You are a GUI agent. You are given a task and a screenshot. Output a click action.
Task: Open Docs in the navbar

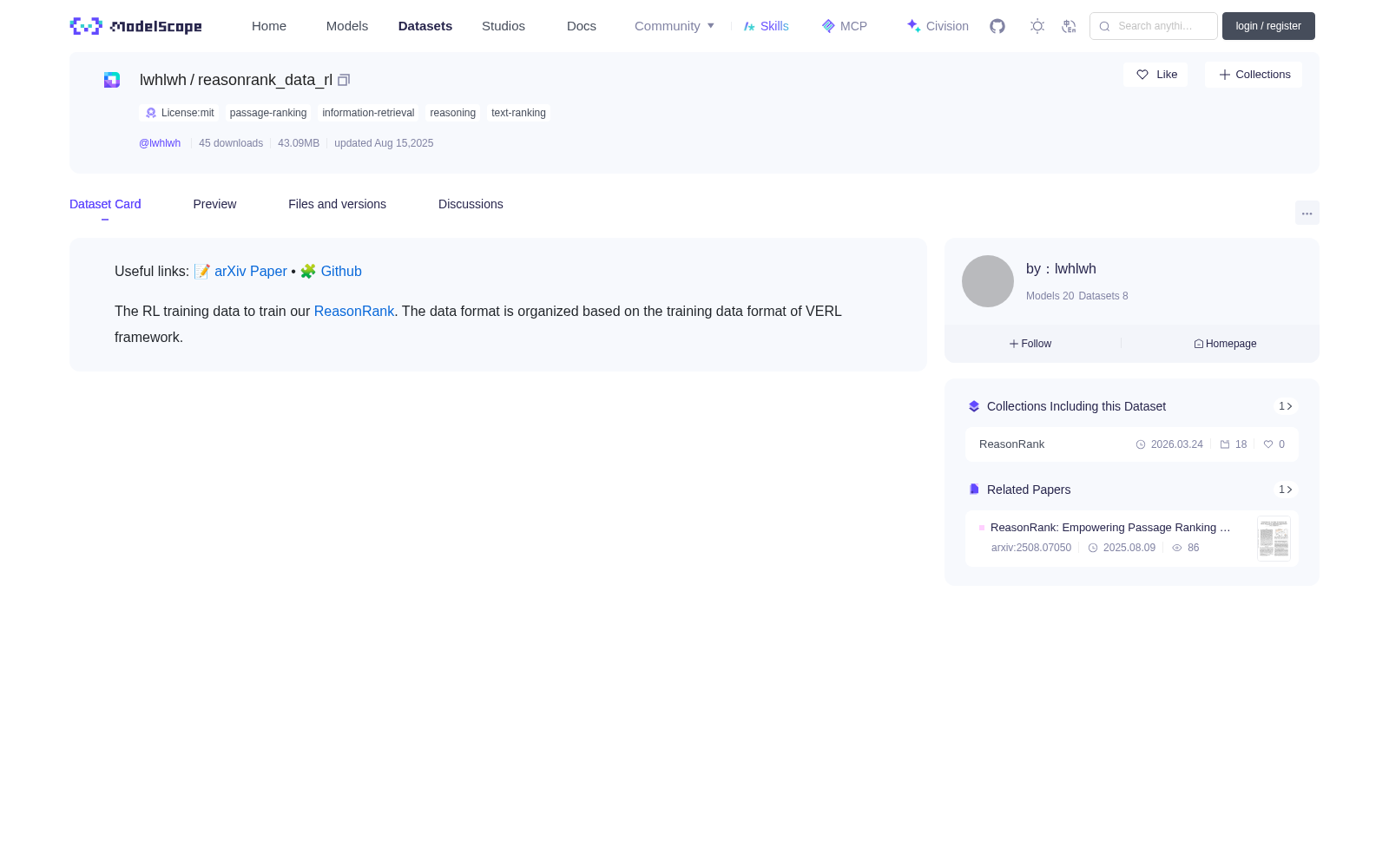coord(582,26)
